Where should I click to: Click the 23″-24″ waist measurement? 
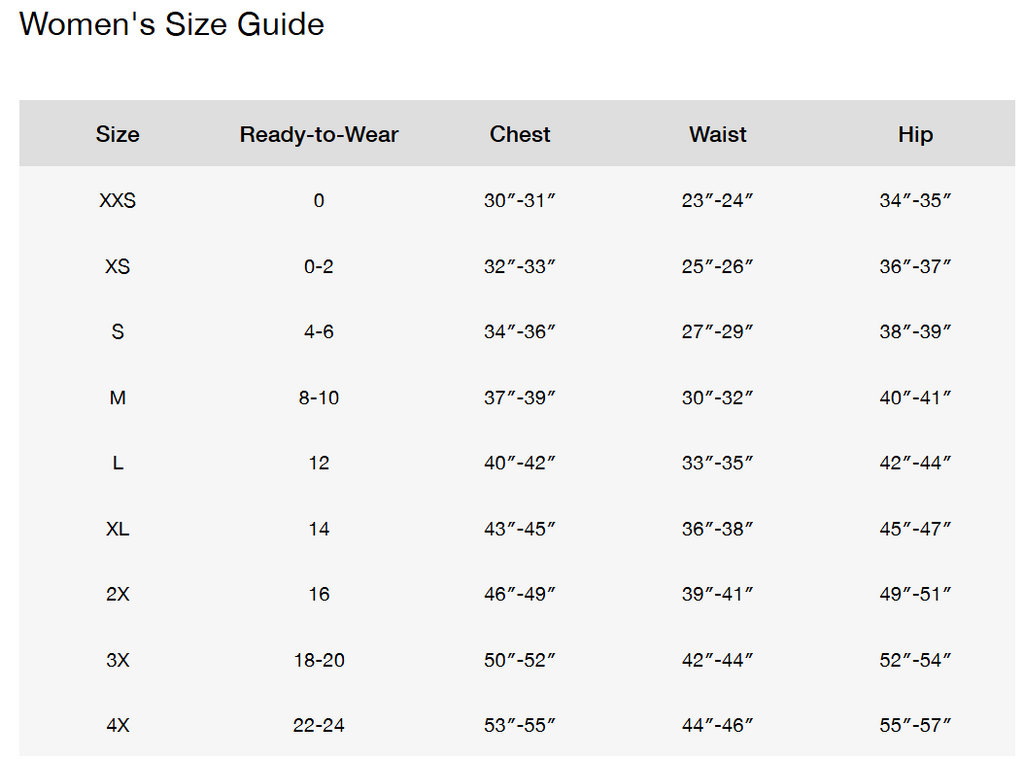coord(718,201)
